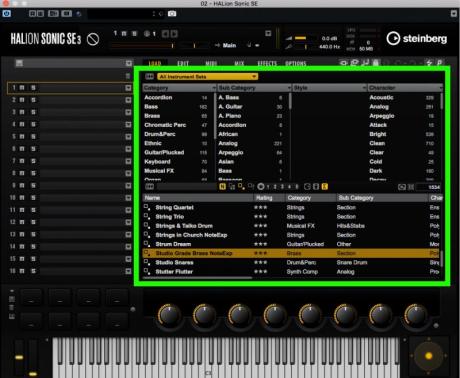Click the previous program arrow in slot header
The image size is (460, 378).
pos(165,34)
